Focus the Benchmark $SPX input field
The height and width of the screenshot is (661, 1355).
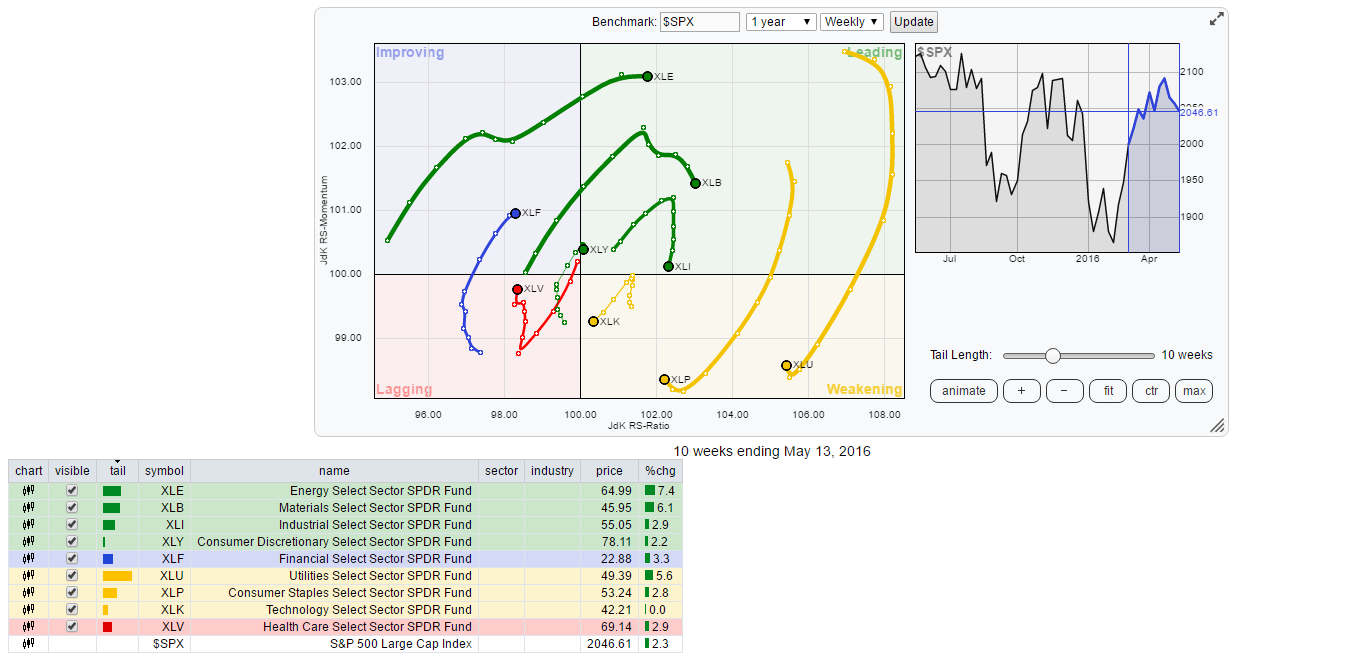pos(700,22)
